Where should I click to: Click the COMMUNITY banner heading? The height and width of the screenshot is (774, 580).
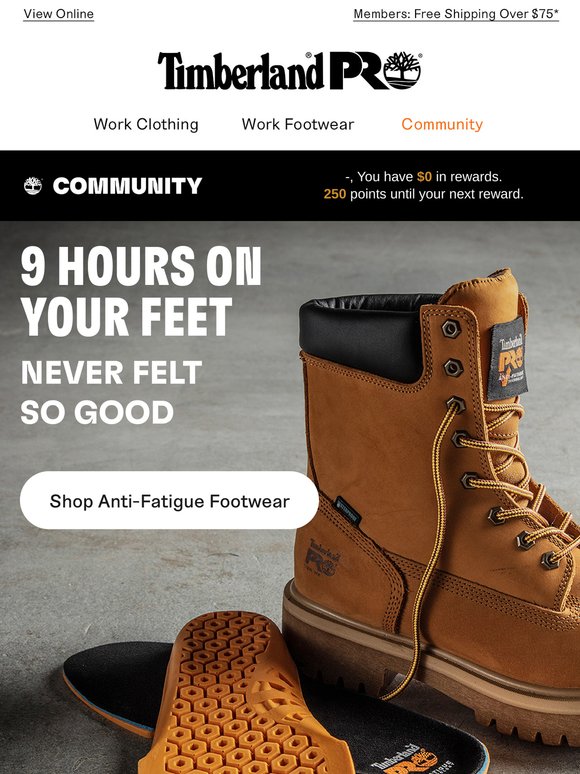[127, 186]
